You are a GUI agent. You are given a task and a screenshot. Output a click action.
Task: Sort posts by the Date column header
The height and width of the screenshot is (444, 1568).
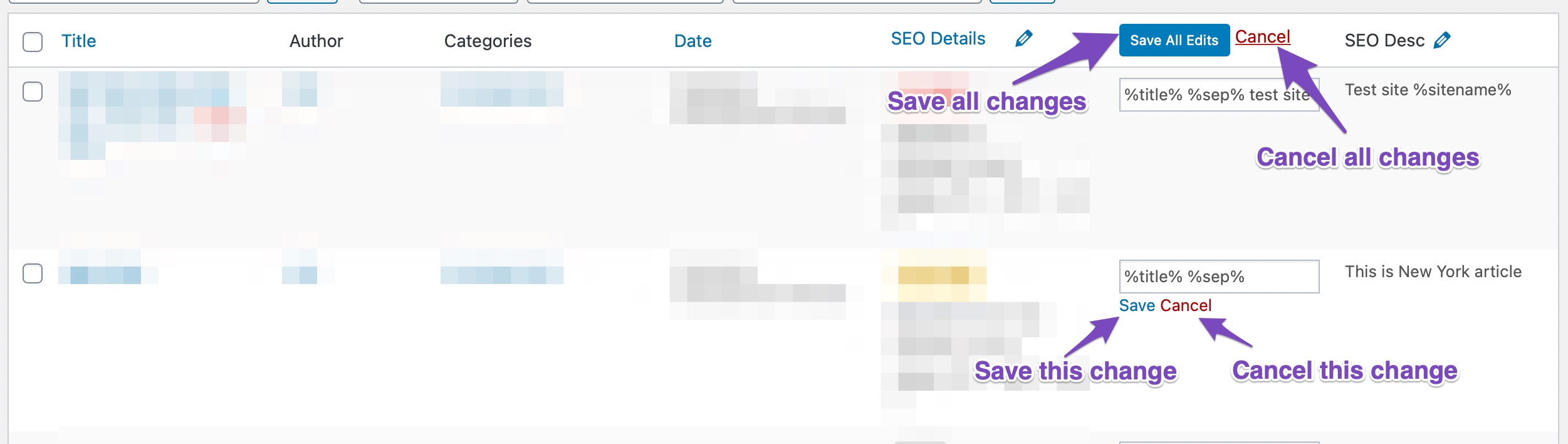point(693,41)
